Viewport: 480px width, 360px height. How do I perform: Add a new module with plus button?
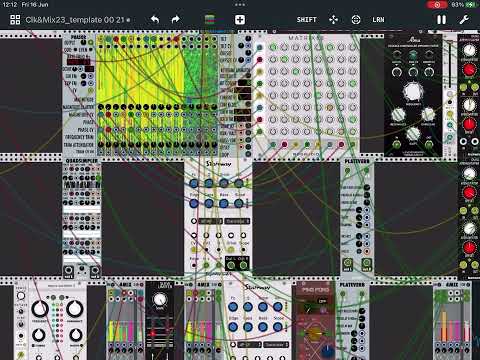pos(240,20)
